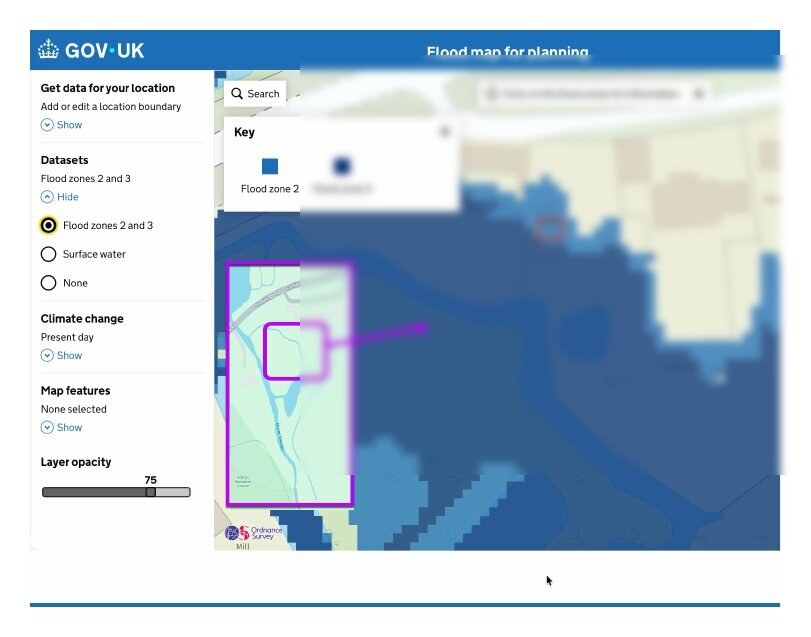Click the Ordnance Survey logo
The height and width of the screenshot is (637, 811).
253,533
